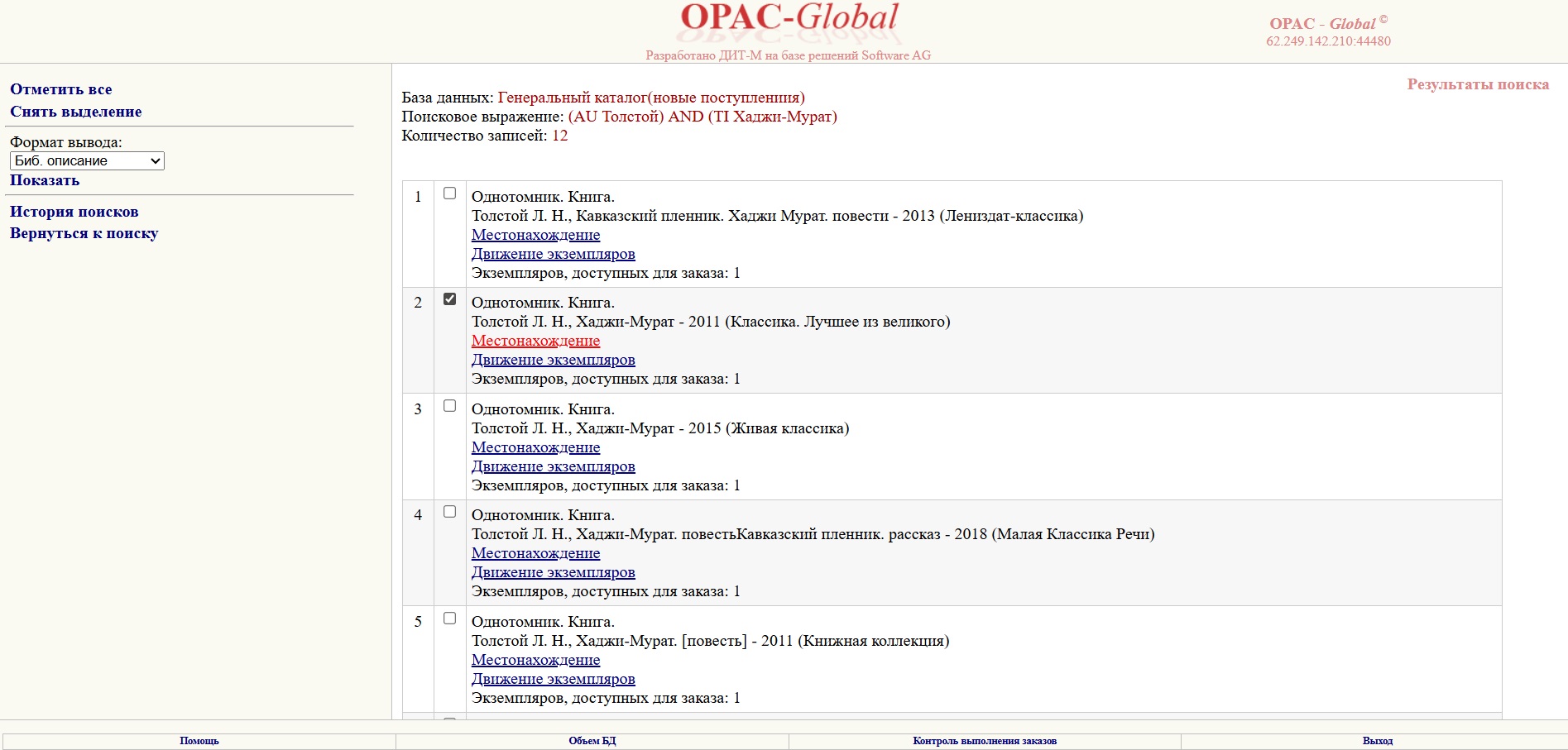
Task: Open 'Объем БД' in bottom bar
Action: [x=592, y=741]
